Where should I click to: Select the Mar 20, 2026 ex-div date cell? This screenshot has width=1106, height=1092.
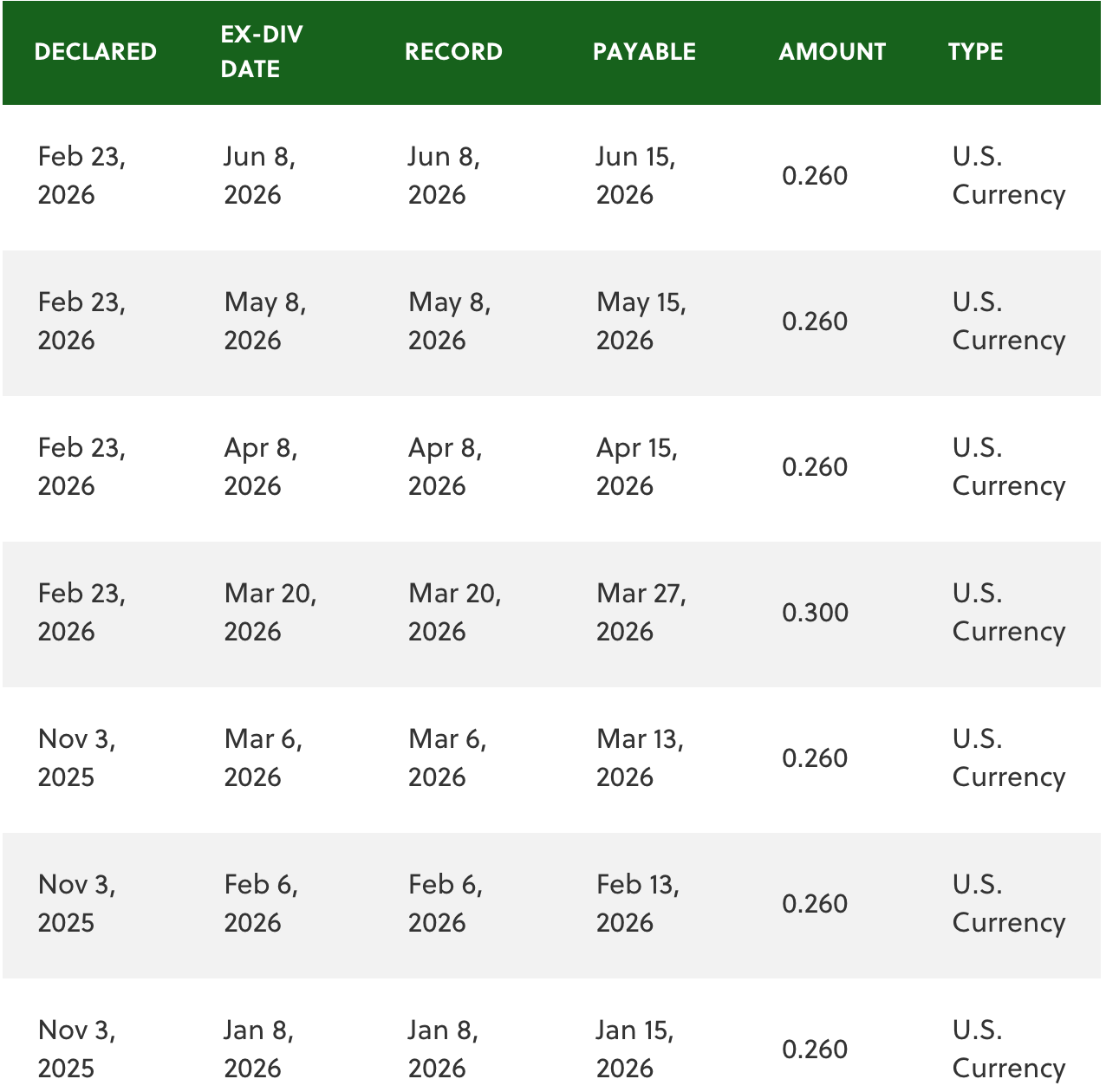[x=270, y=613]
